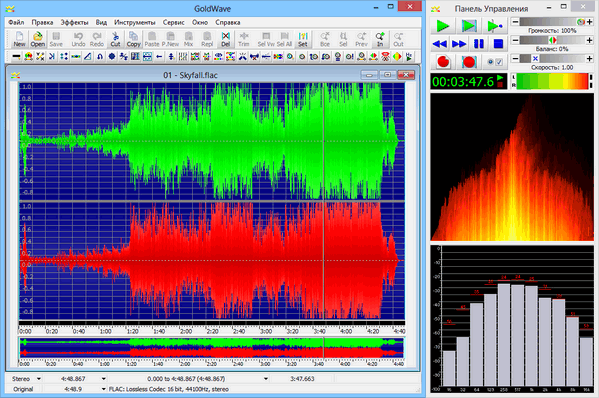Open the Инструменты menu

(134, 23)
